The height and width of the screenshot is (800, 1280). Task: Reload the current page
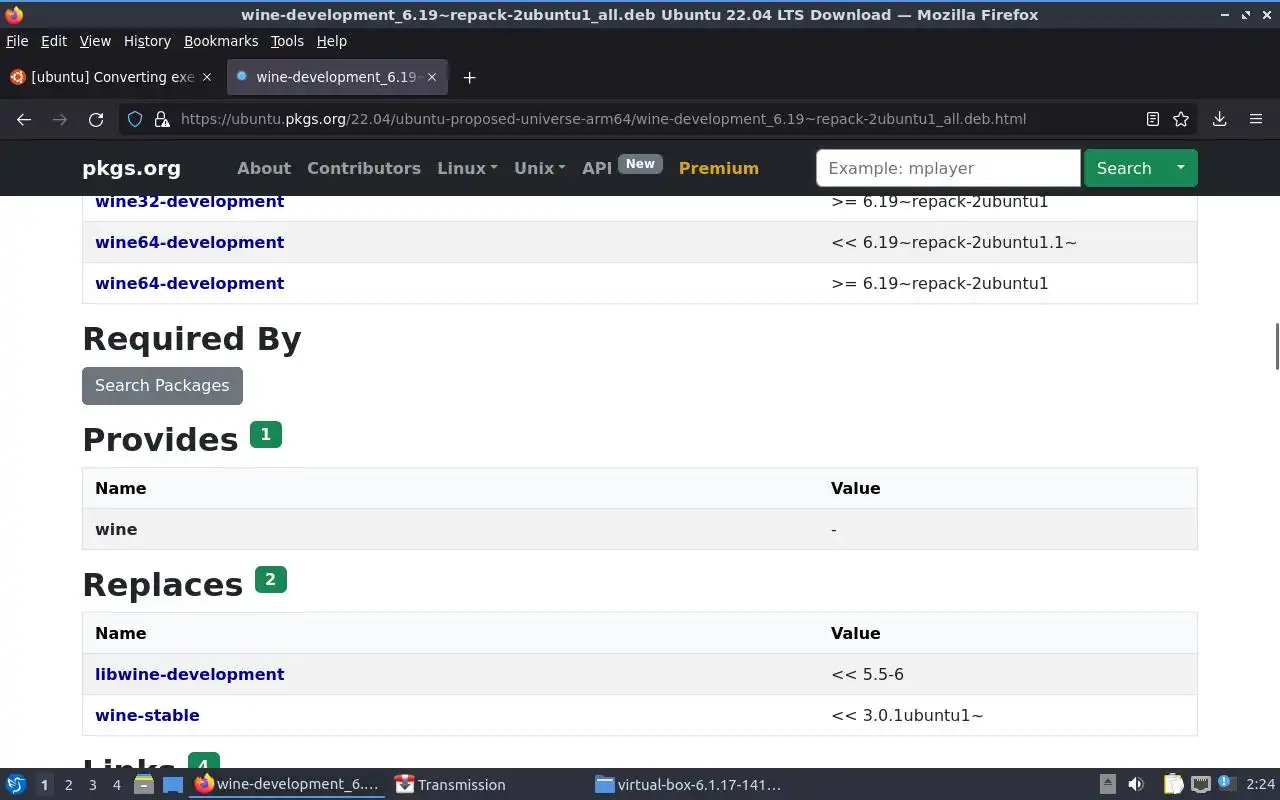(96, 119)
